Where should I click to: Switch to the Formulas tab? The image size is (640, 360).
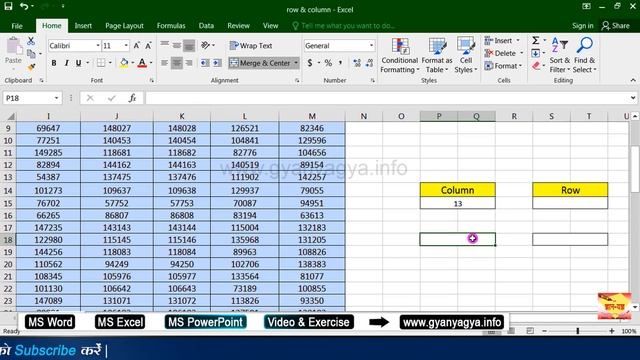tap(171, 26)
